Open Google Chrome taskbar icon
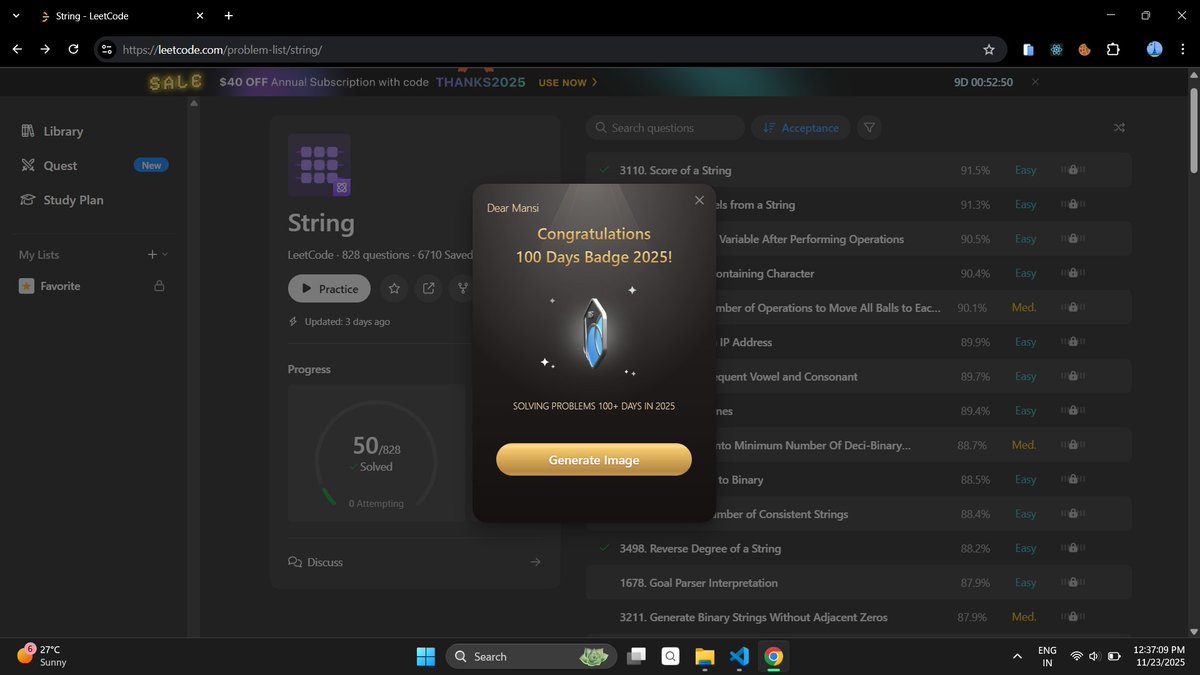 [x=773, y=656]
